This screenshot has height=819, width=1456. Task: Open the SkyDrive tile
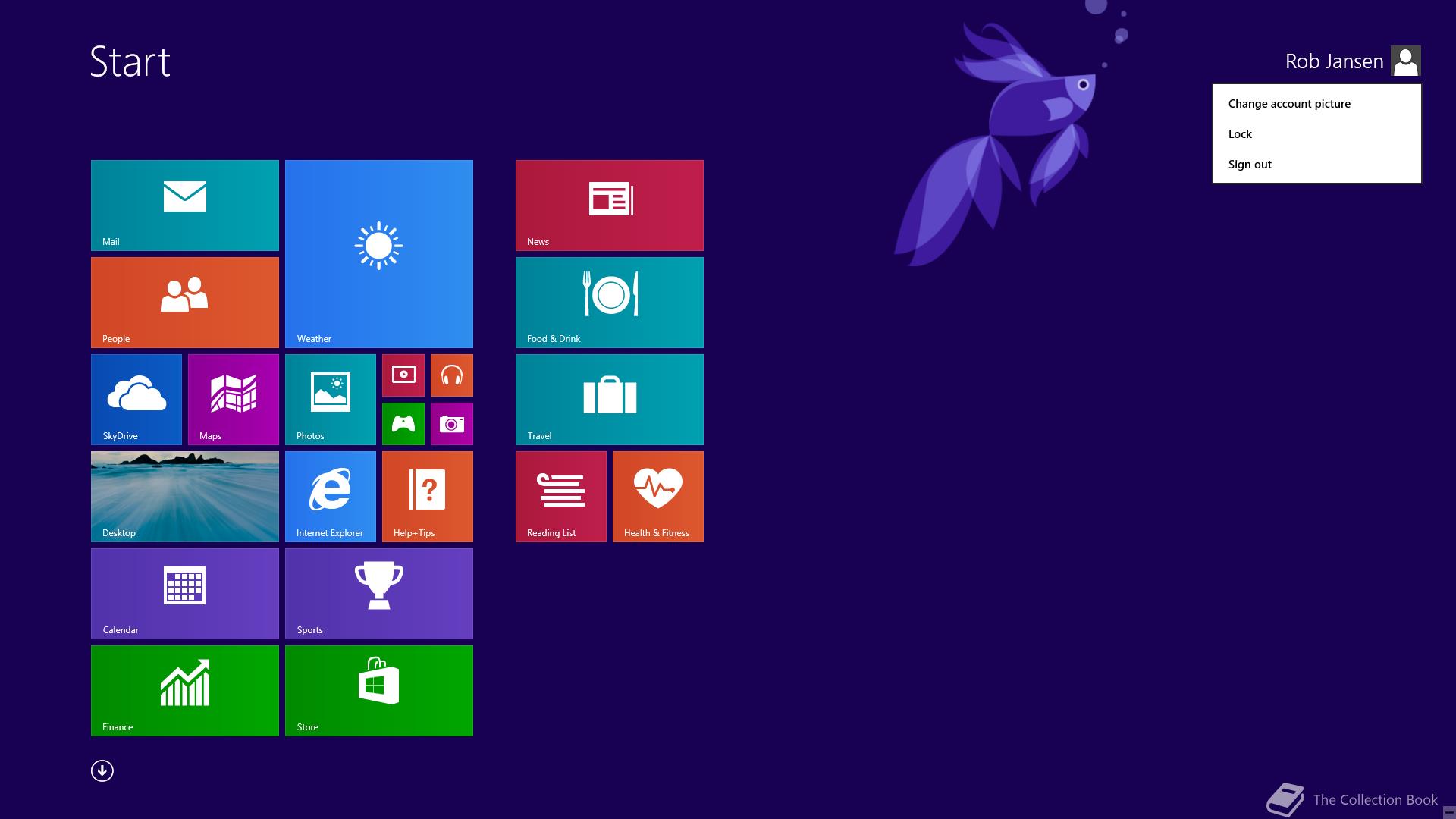coord(136,399)
